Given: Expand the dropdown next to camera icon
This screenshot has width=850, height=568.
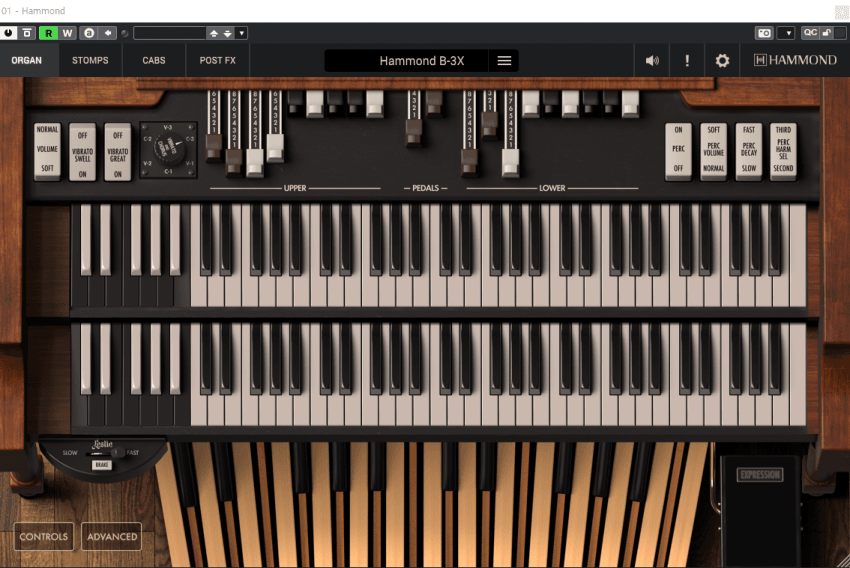Looking at the screenshot, I should click(x=786, y=33).
